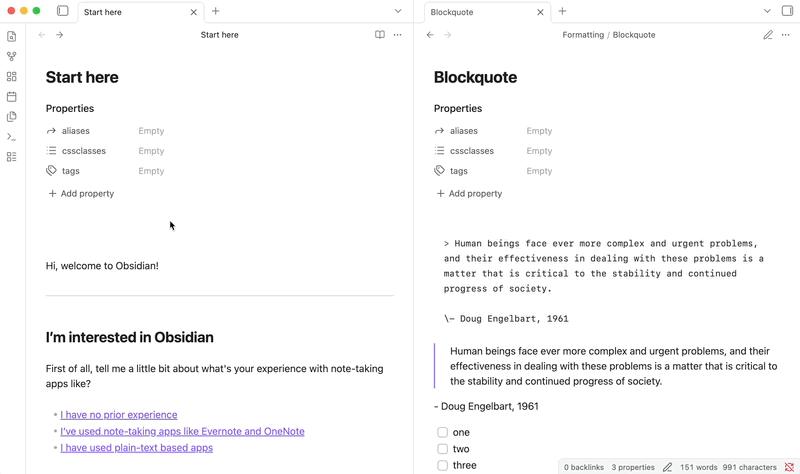Open 'I have no prior experience' link

tap(118, 415)
